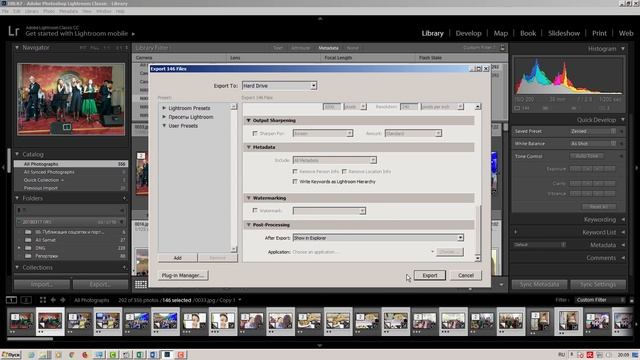The image size is (640, 360).
Task: Click arrow next to Get started with Lightroom mobile
Action: coord(133,34)
